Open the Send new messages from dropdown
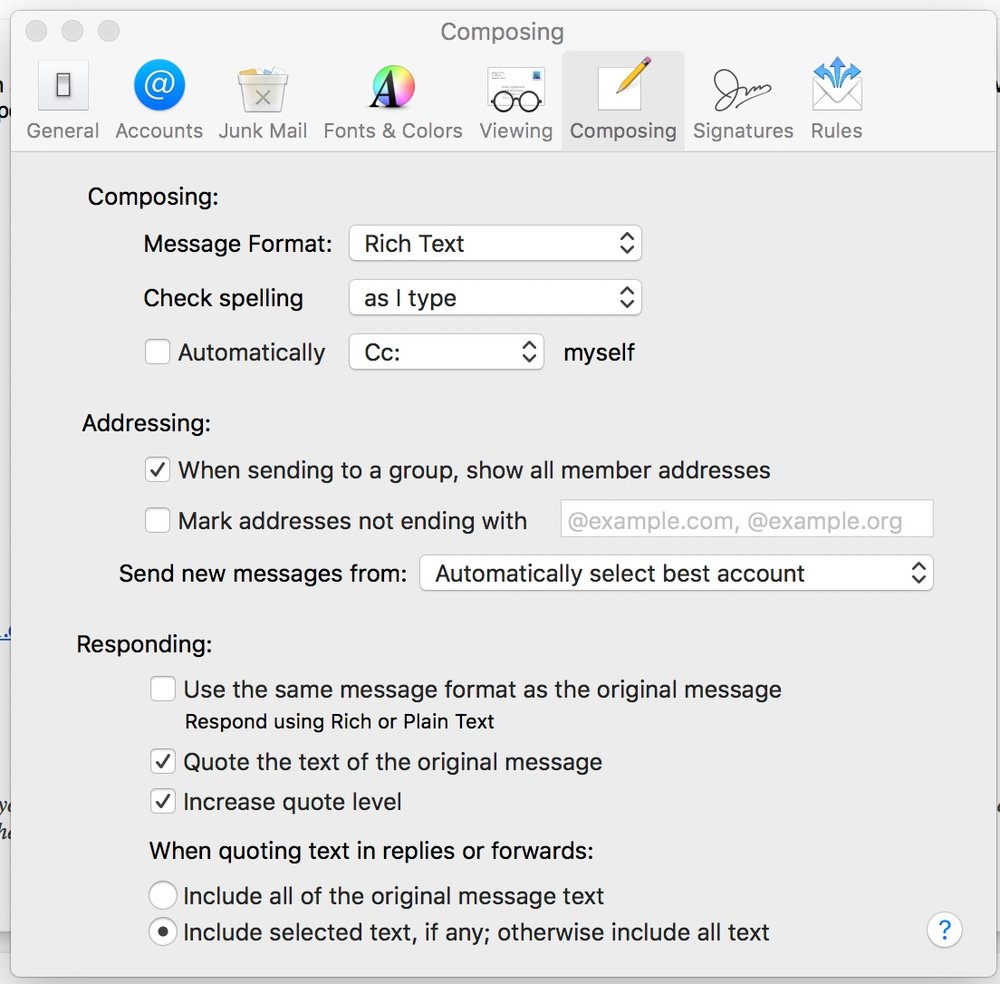The width and height of the screenshot is (1000, 984). (677, 573)
